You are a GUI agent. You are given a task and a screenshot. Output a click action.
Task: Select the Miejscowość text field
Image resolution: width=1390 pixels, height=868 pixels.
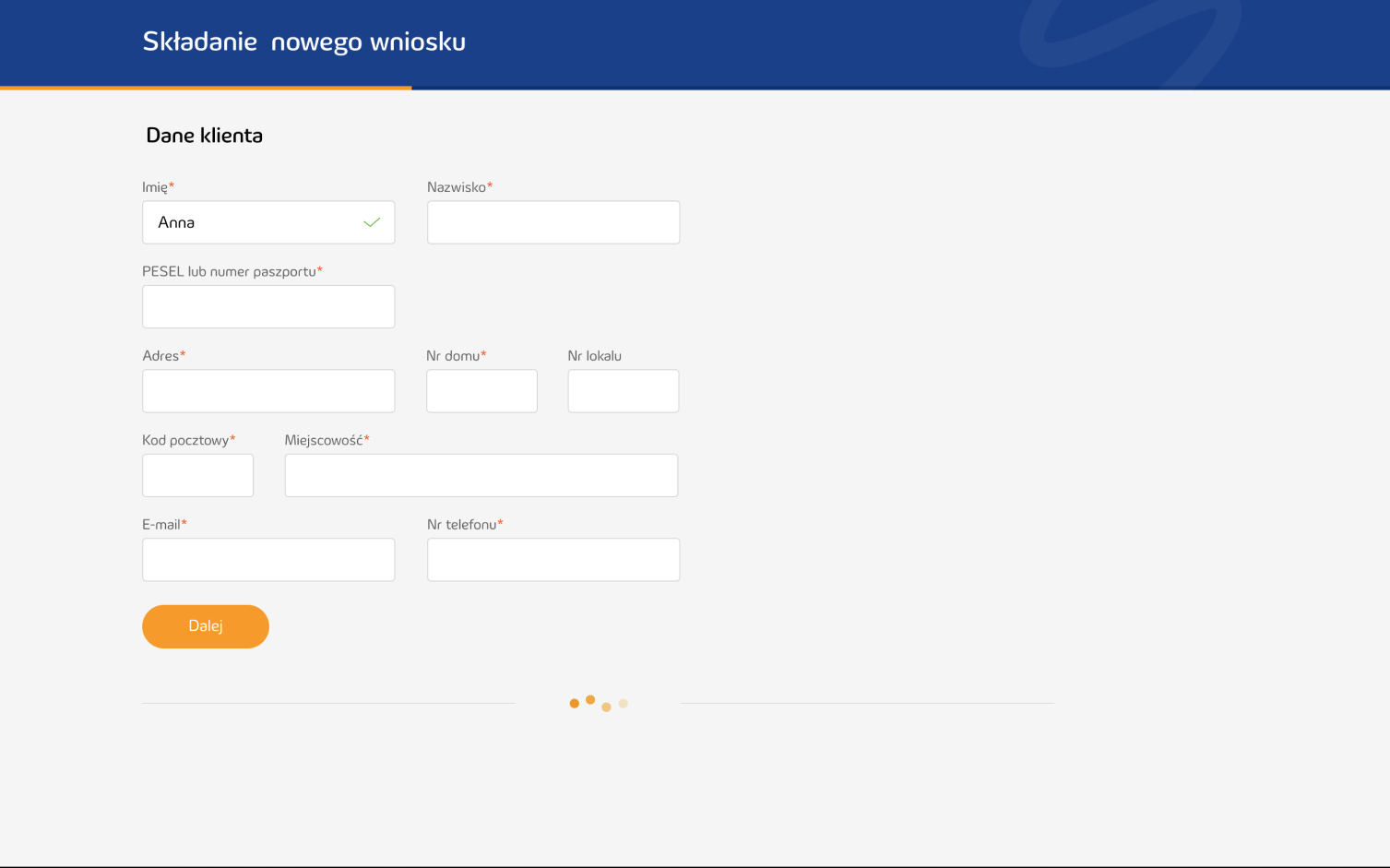click(481, 476)
